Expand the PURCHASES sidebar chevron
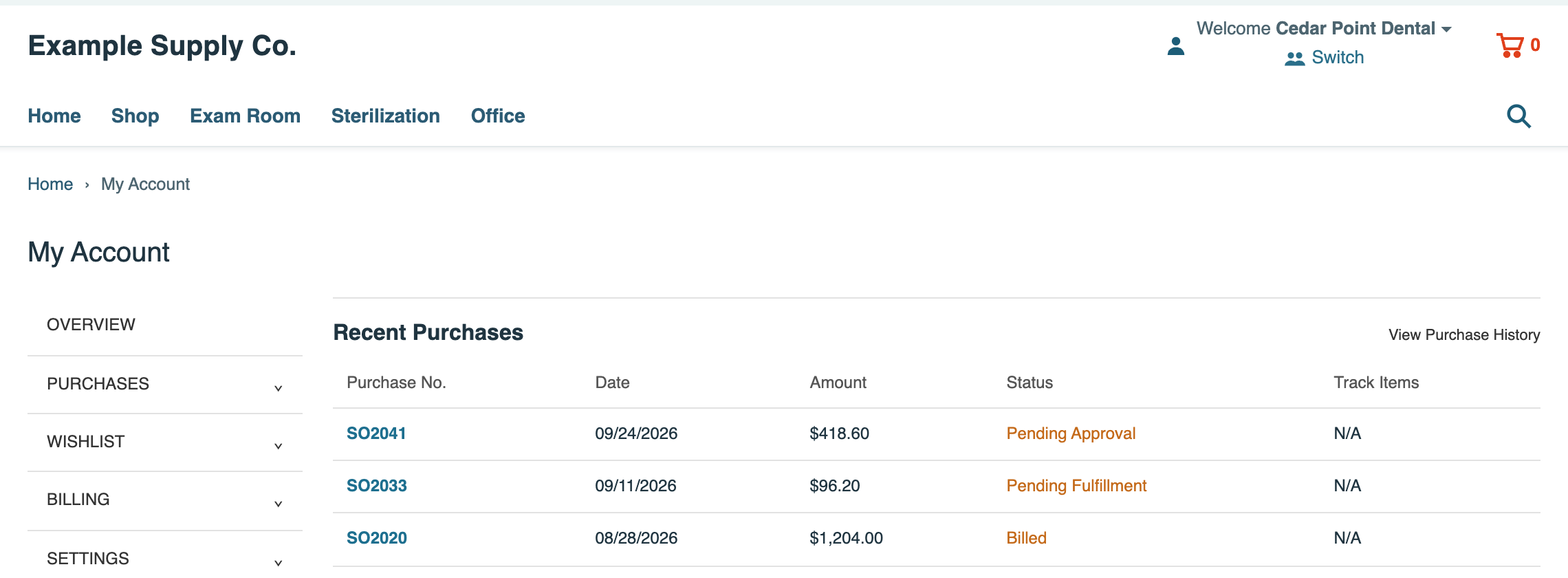Viewport: 1568px width, 578px height. pos(279,389)
